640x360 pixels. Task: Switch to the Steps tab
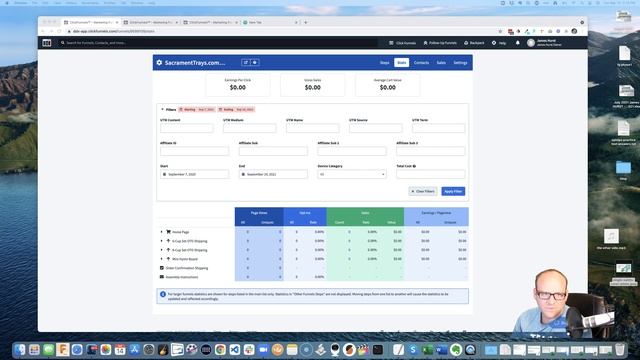point(384,63)
